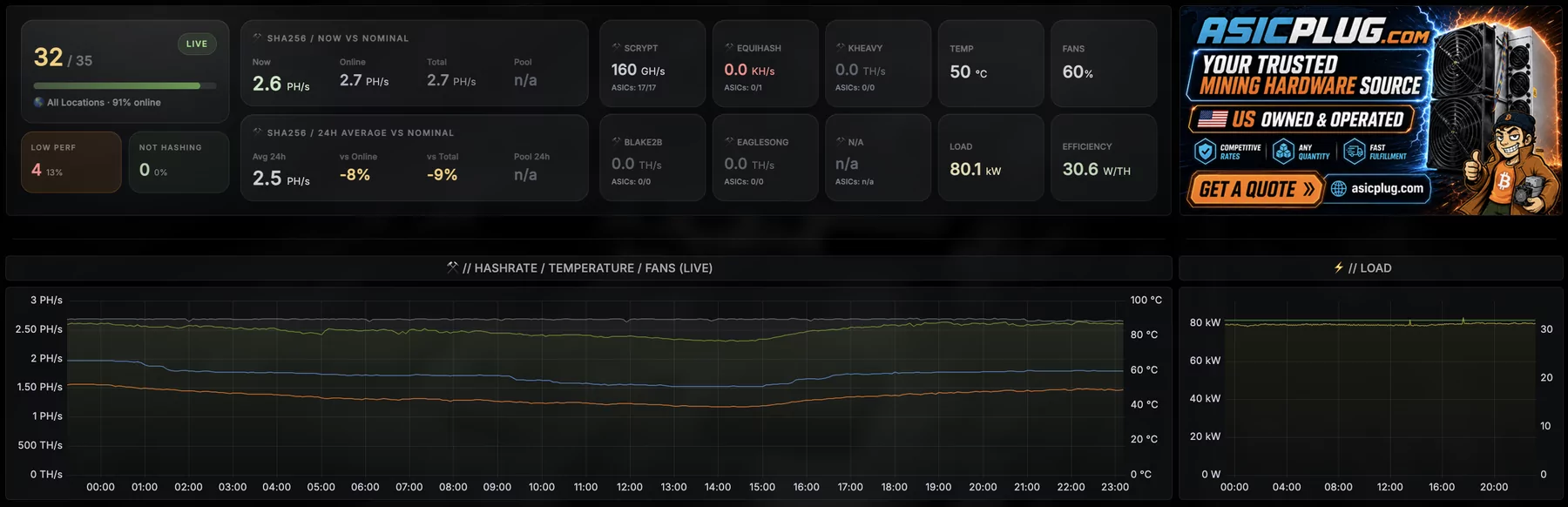The image size is (1568, 507).
Task: Click the pickaxe icon on SHA256 Now vs Nominal
Action: 258,37
